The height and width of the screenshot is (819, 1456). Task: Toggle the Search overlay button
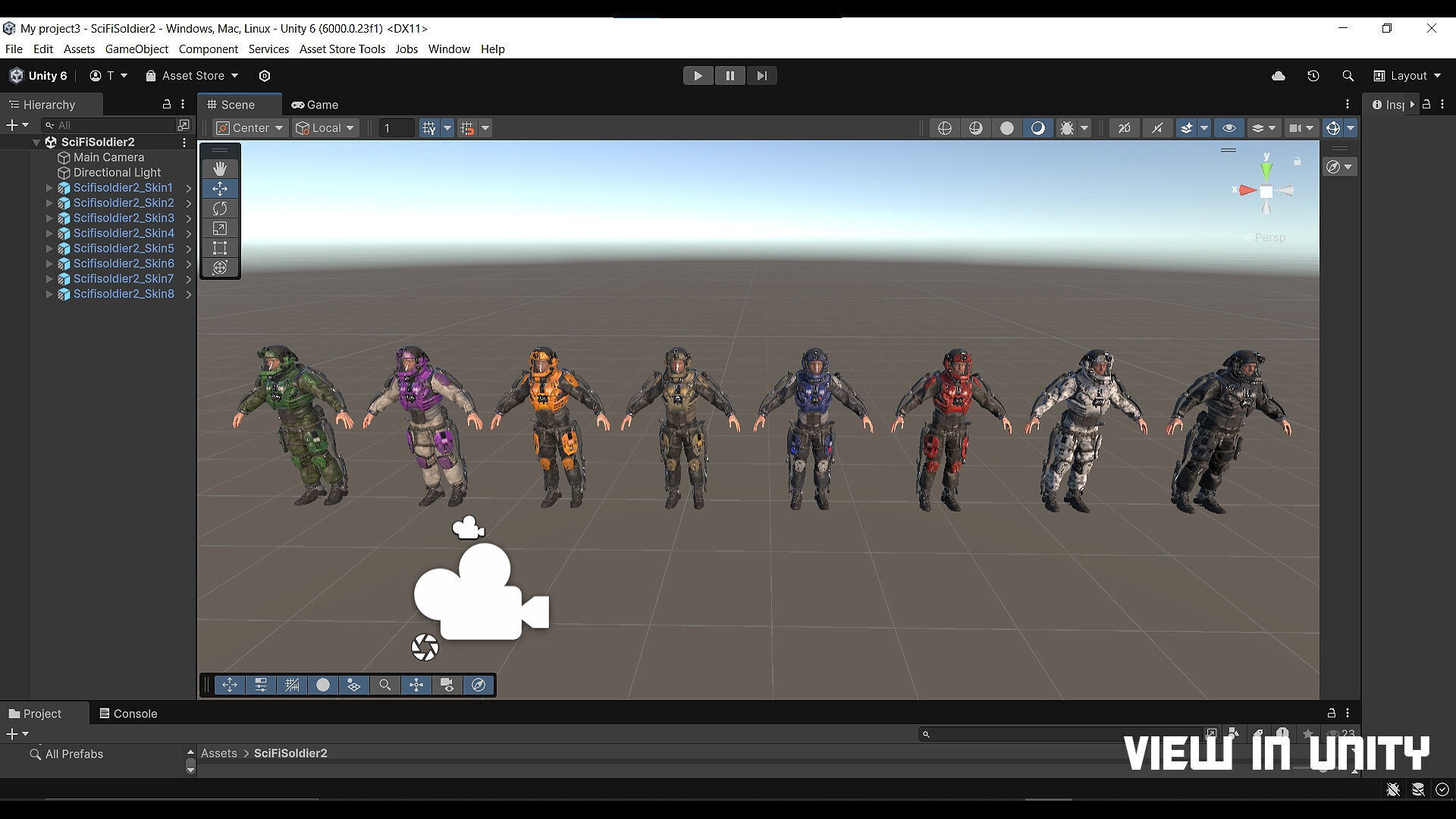tap(385, 686)
